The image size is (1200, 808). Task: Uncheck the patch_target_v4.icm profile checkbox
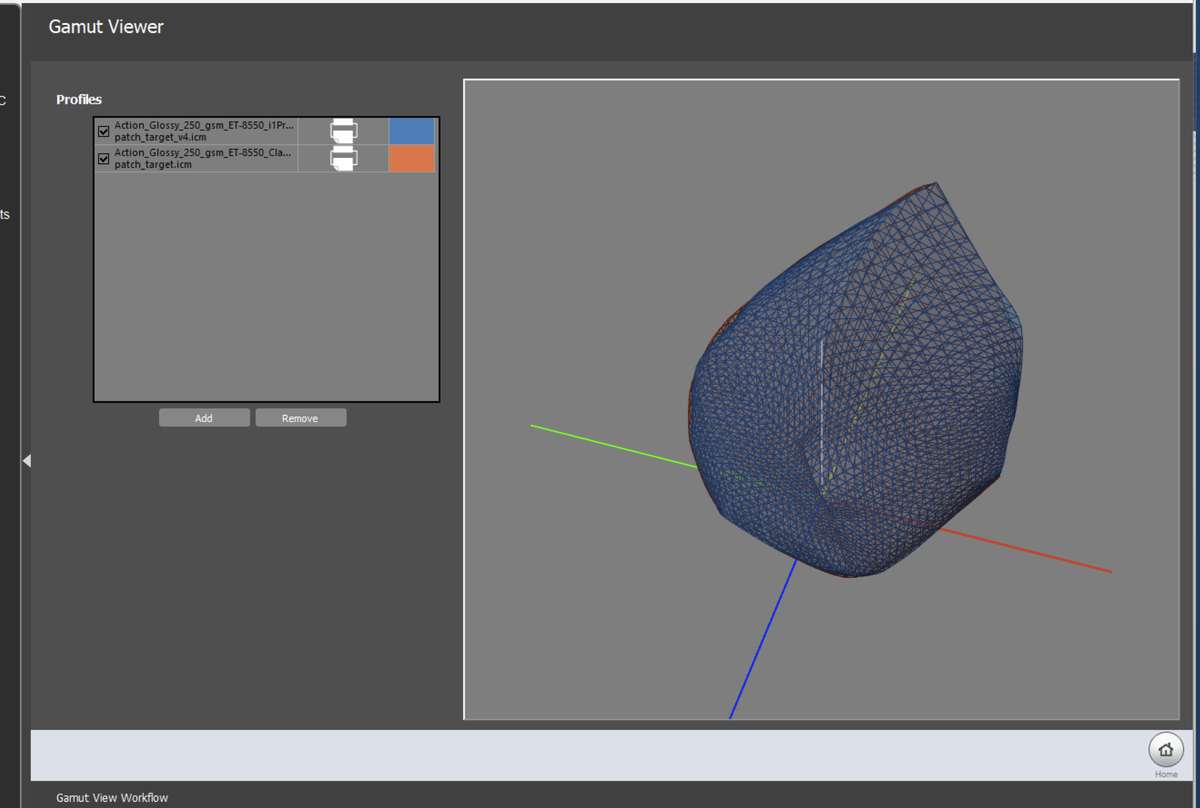click(x=104, y=131)
